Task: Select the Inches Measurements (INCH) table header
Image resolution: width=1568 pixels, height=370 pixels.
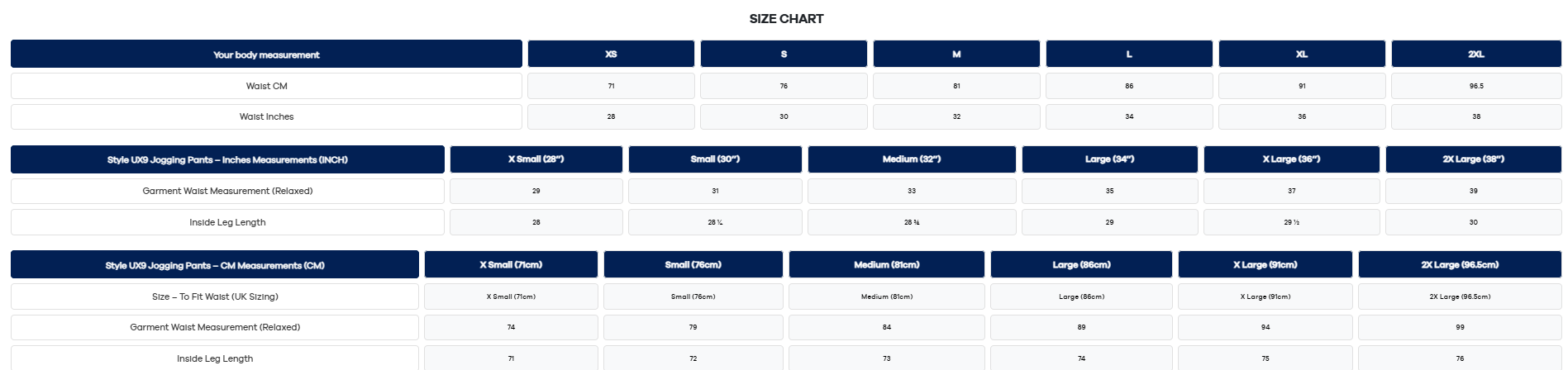Action: tap(227, 159)
